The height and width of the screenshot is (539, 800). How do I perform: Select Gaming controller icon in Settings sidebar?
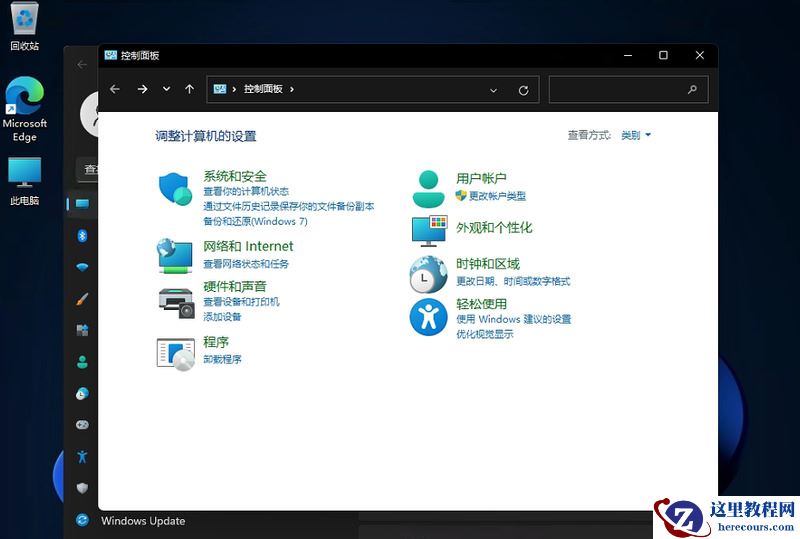82,425
